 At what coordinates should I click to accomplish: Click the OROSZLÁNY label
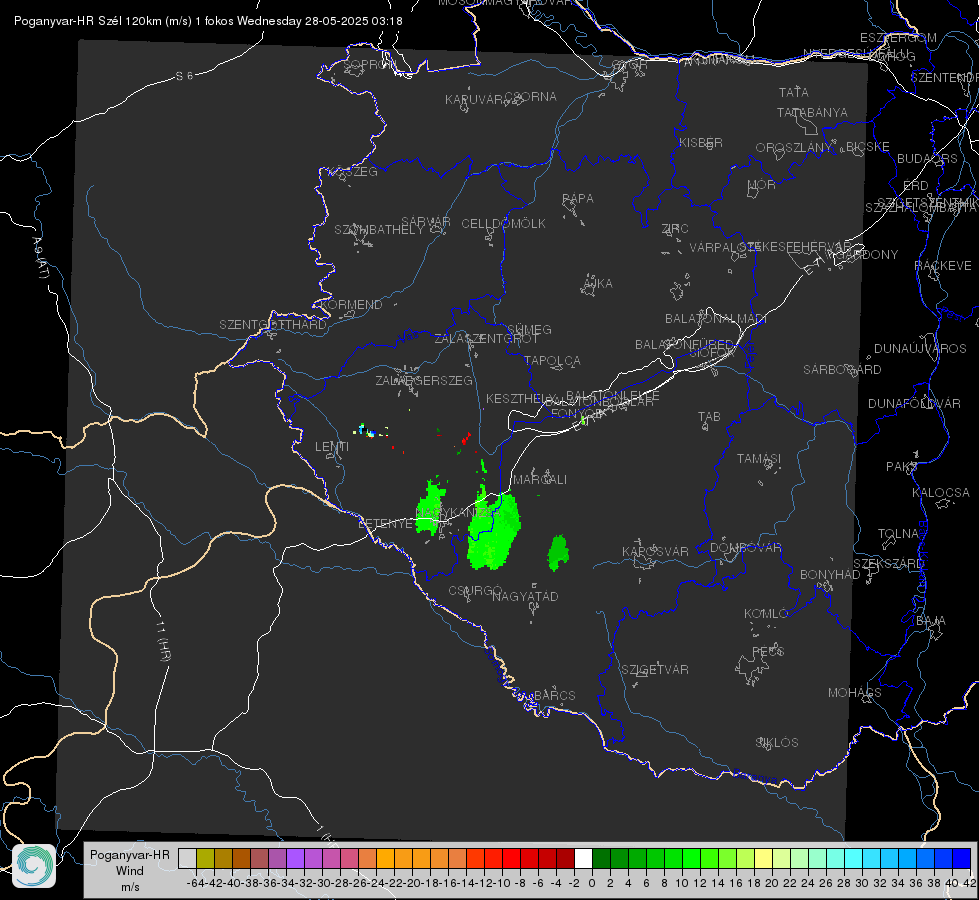pyautogui.click(x=794, y=148)
